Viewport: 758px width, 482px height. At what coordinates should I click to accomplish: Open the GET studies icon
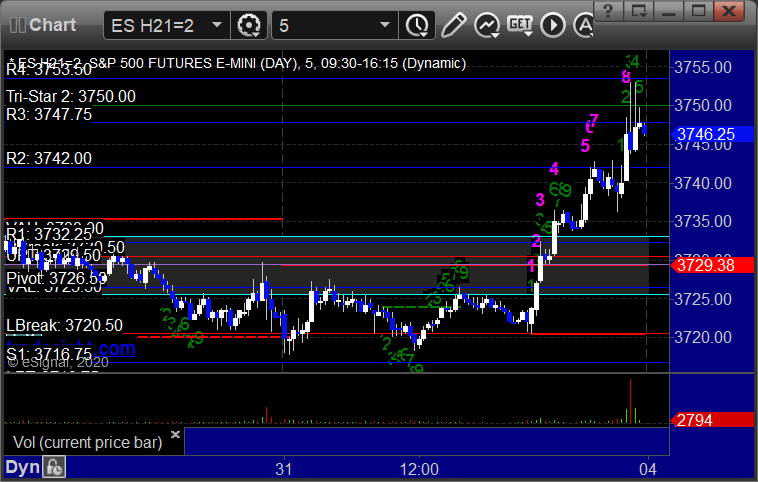click(x=520, y=25)
